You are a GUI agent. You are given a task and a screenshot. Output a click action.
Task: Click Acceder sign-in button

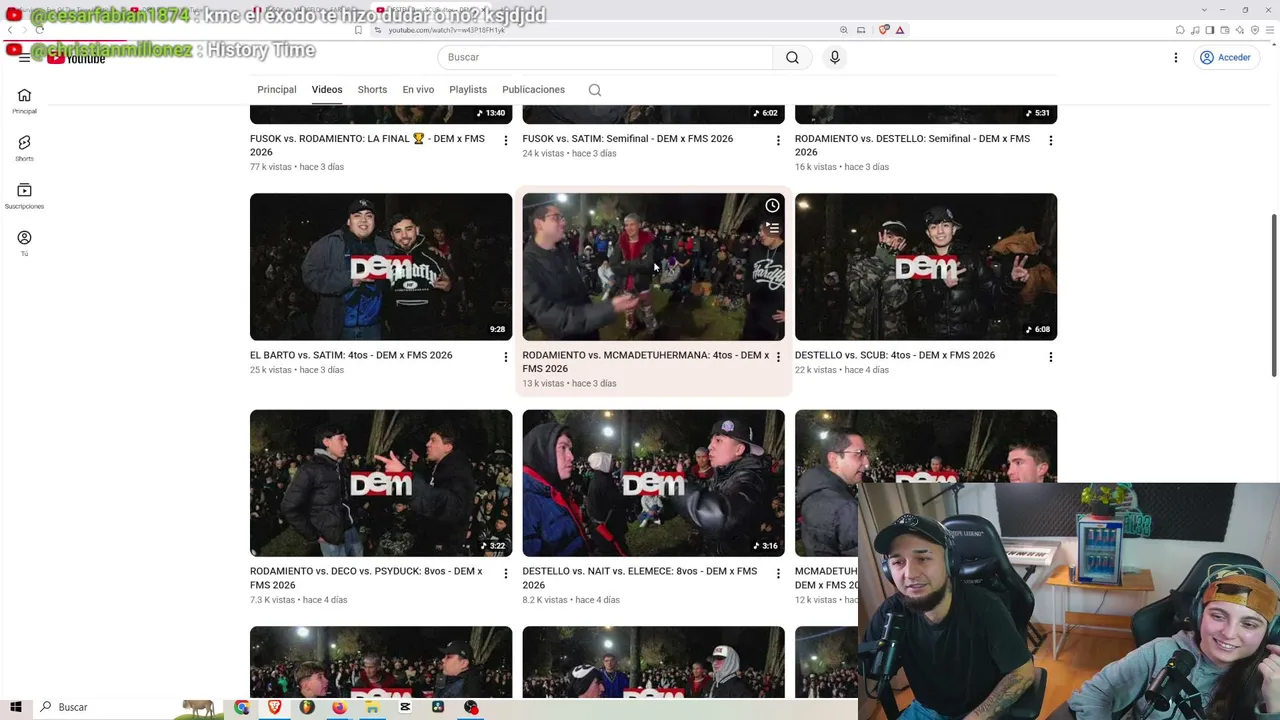[x=1225, y=57]
